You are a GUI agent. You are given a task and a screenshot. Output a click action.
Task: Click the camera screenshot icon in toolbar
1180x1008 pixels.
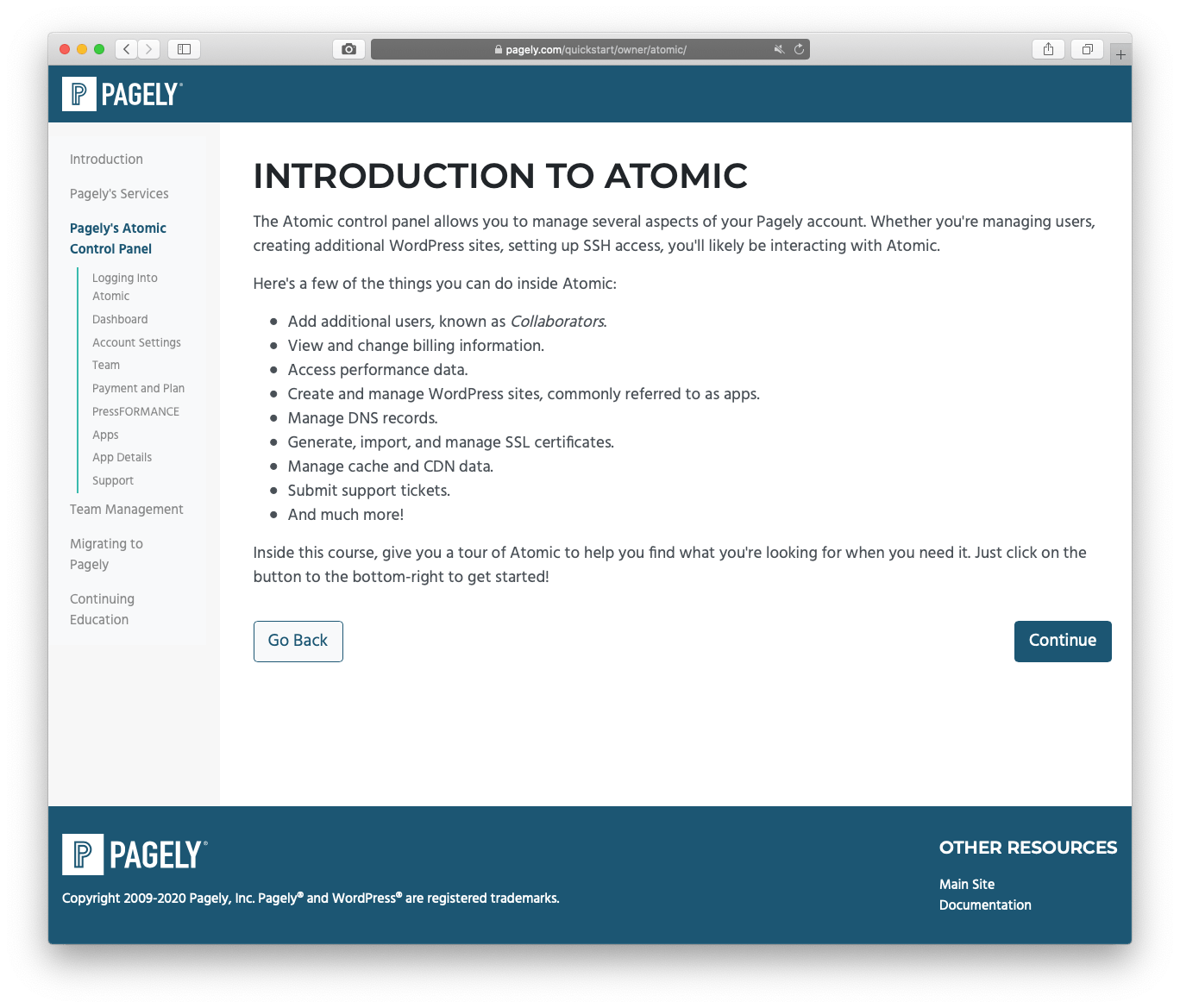click(348, 49)
